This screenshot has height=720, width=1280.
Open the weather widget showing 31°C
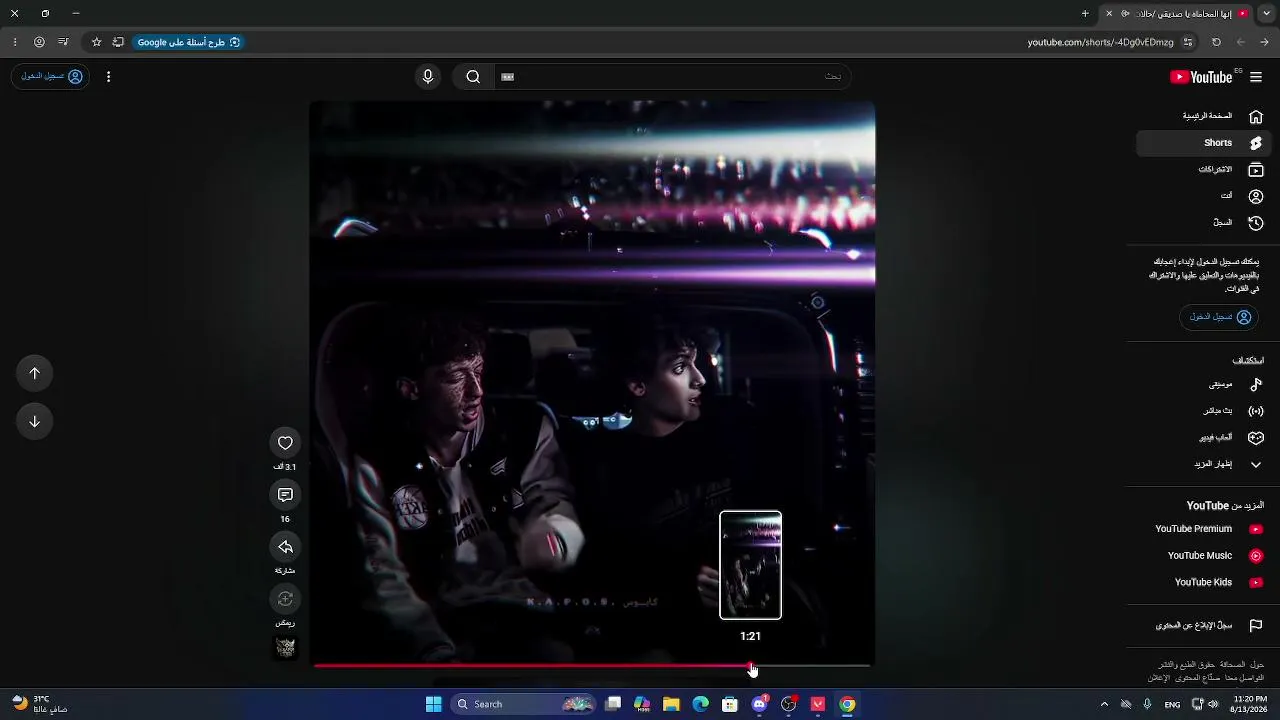point(40,704)
